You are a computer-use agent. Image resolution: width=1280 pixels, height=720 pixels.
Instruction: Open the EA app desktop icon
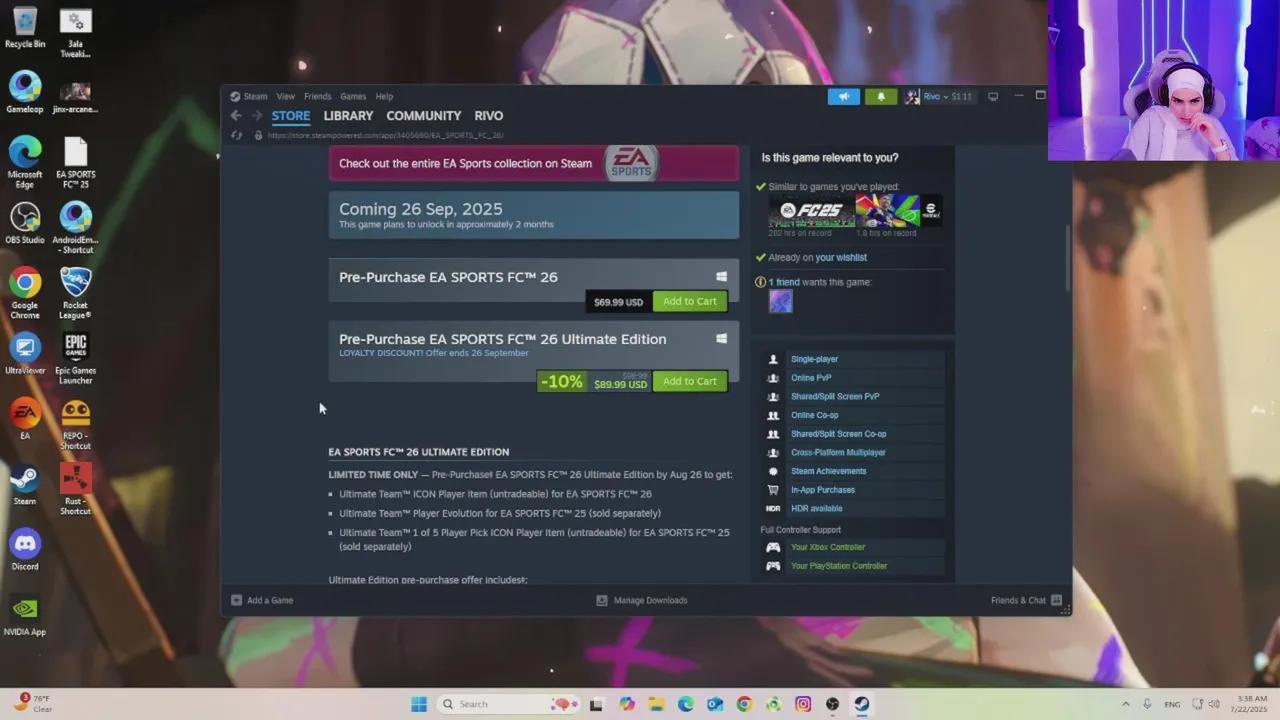pos(25,419)
